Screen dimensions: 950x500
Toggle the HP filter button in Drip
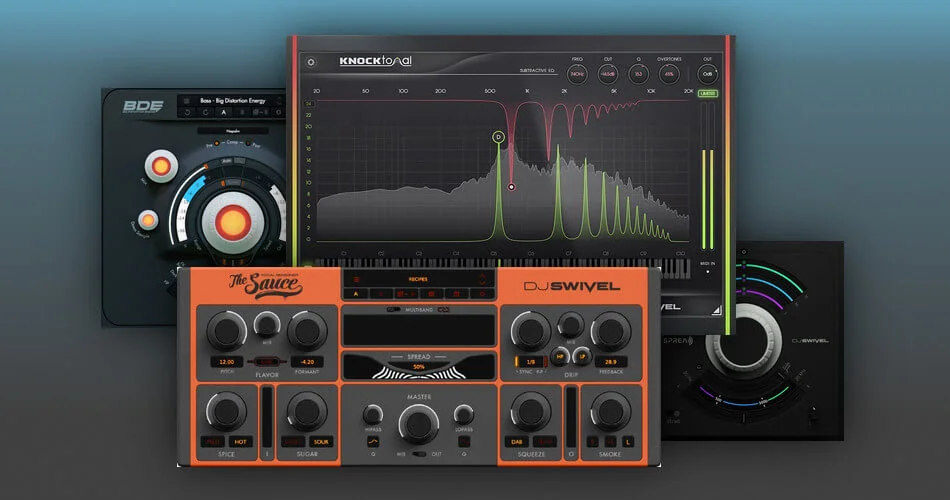click(560, 357)
